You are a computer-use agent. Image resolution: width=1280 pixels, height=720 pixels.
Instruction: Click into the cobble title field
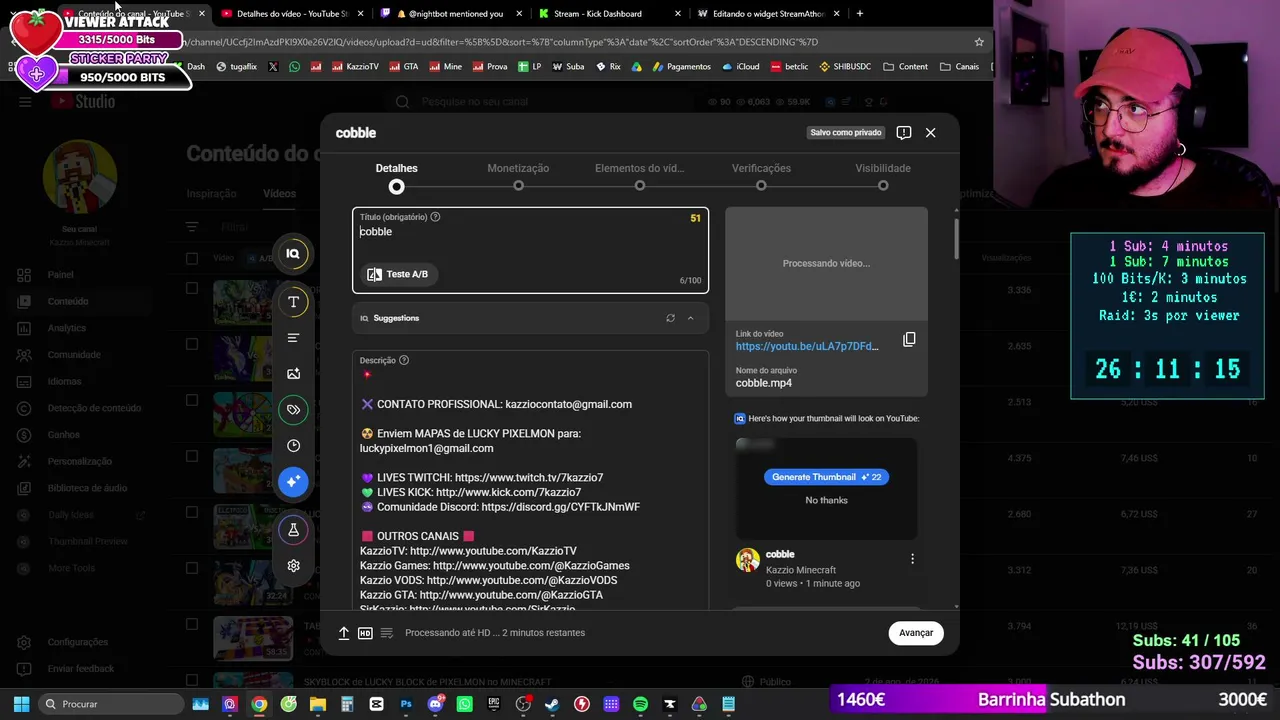point(530,250)
